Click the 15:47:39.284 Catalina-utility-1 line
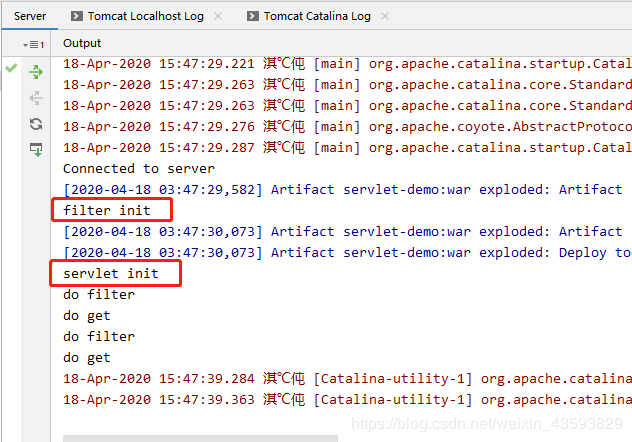Image resolution: width=632 pixels, height=442 pixels. (347, 379)
